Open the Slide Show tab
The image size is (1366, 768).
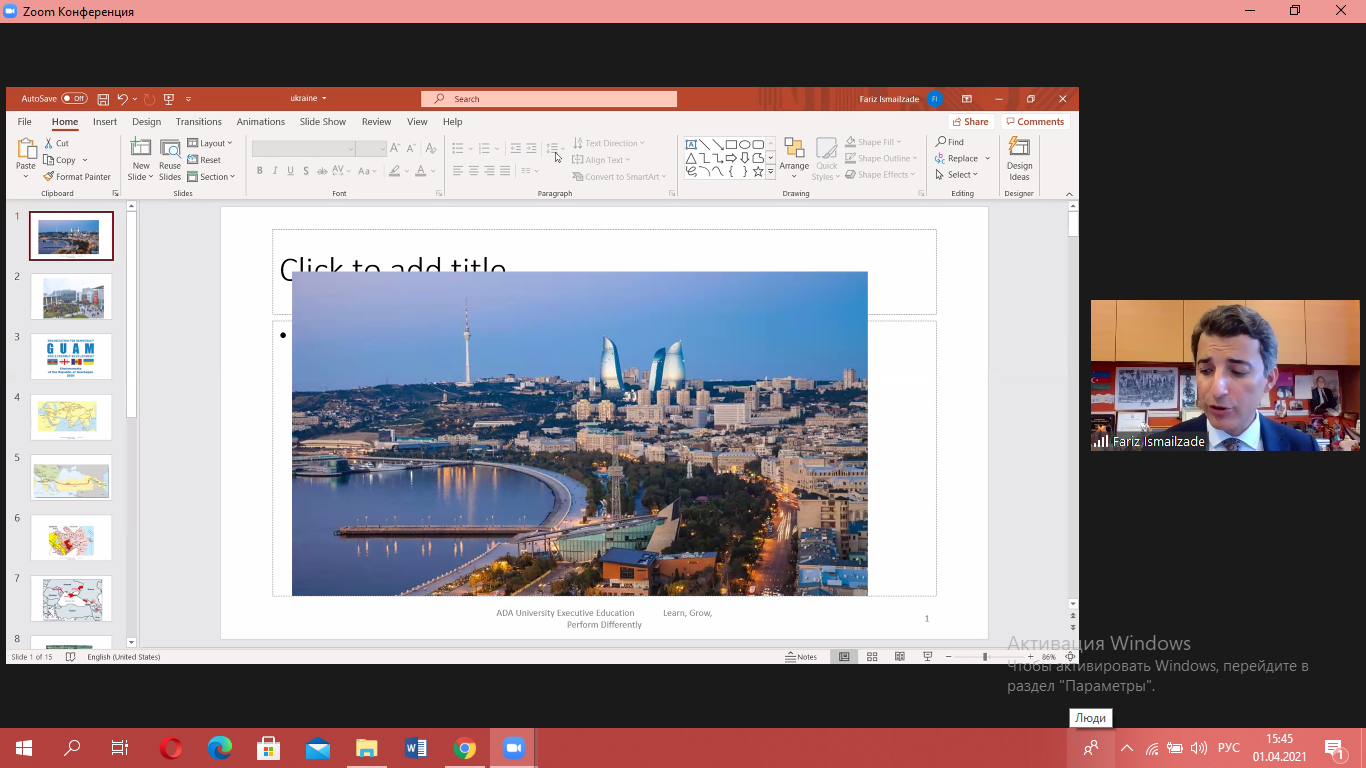(322, 122)
